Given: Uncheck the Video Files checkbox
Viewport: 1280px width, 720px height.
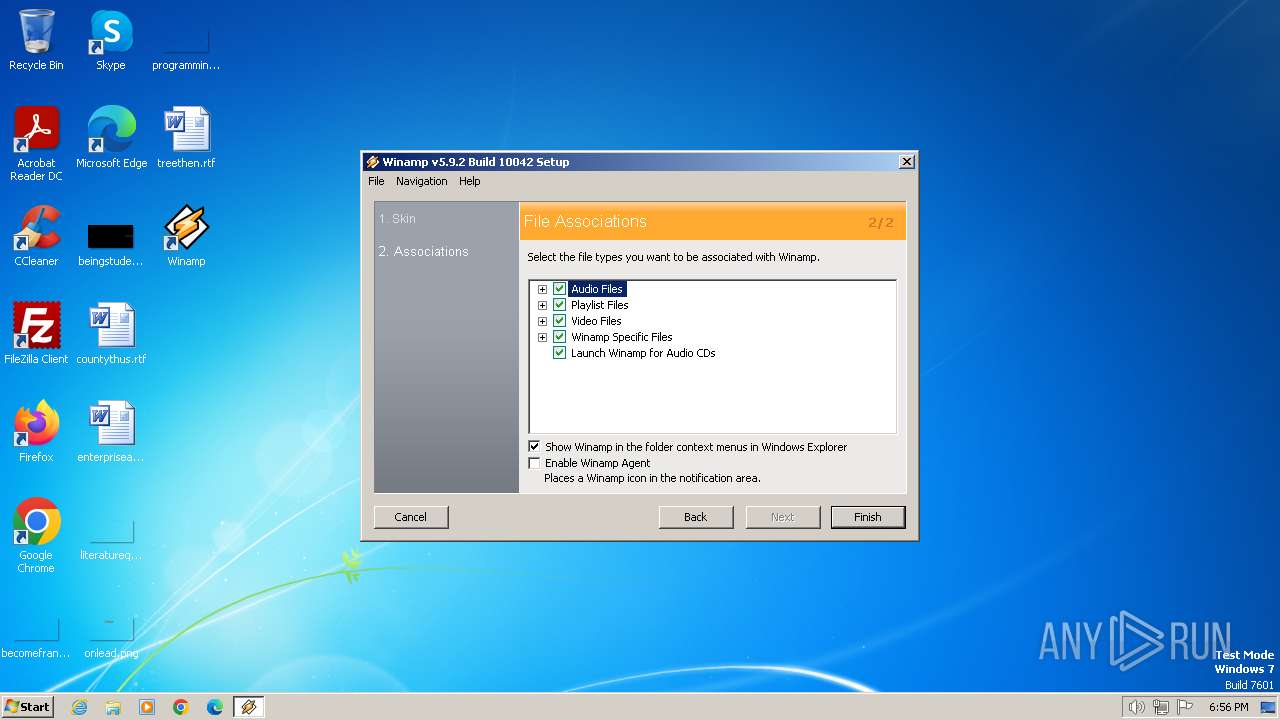Looking at the screenshot, I should point(560,321).
